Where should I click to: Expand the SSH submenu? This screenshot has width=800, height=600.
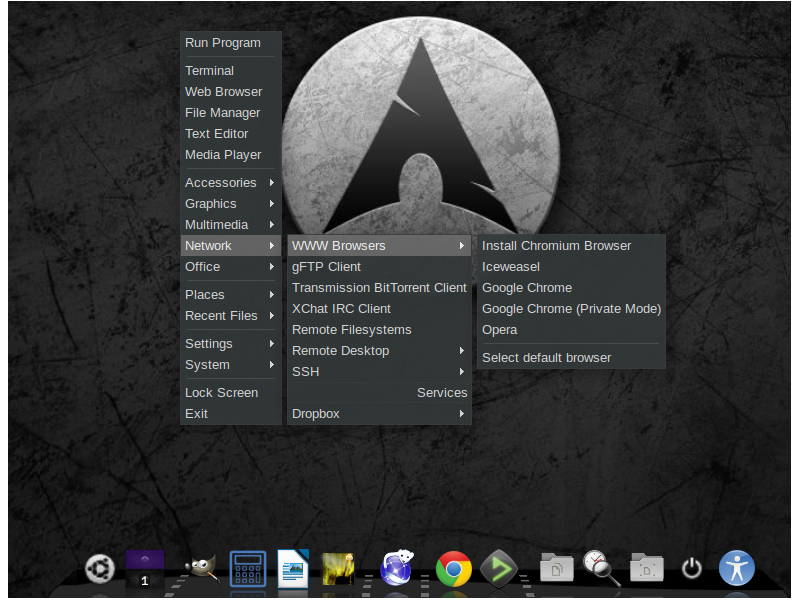(x=379, y=371)
